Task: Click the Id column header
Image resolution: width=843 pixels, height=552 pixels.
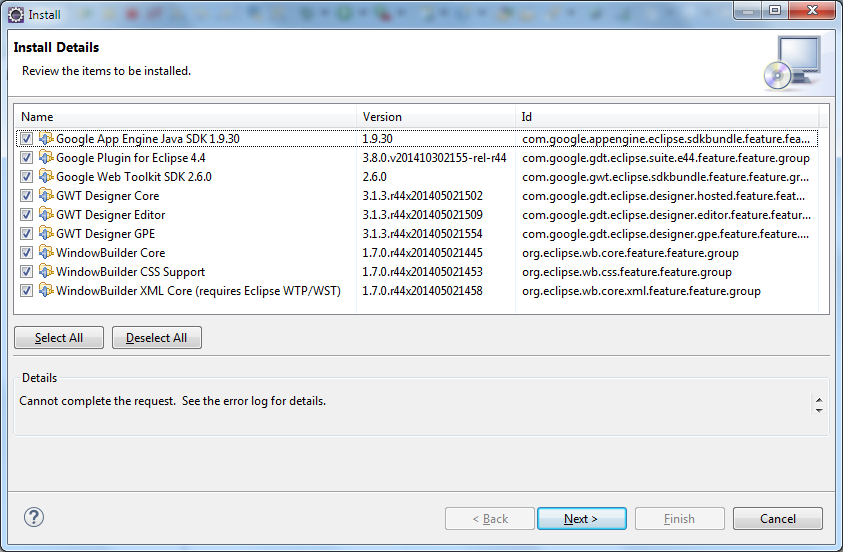Action: 667,117
